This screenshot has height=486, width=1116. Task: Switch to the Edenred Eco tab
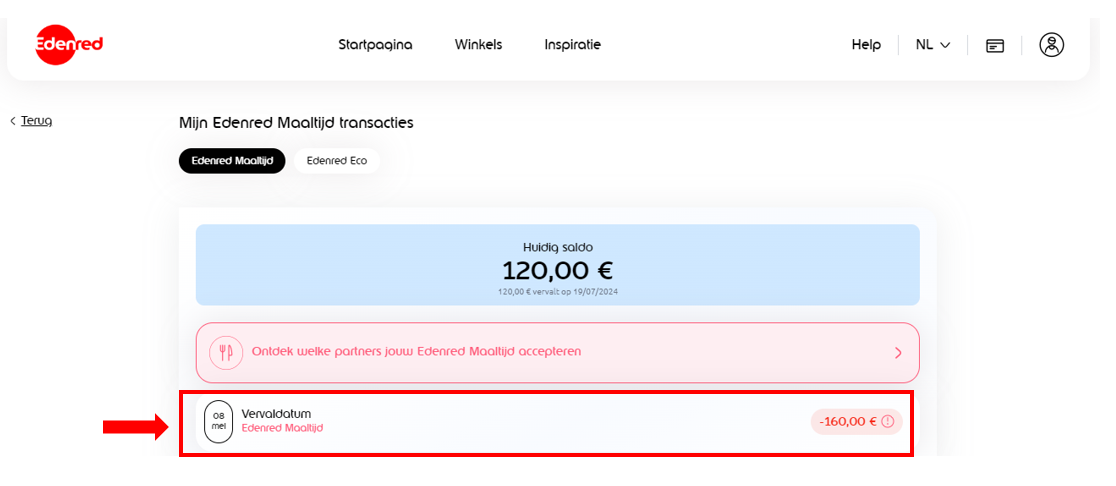[x=336, y=161]
